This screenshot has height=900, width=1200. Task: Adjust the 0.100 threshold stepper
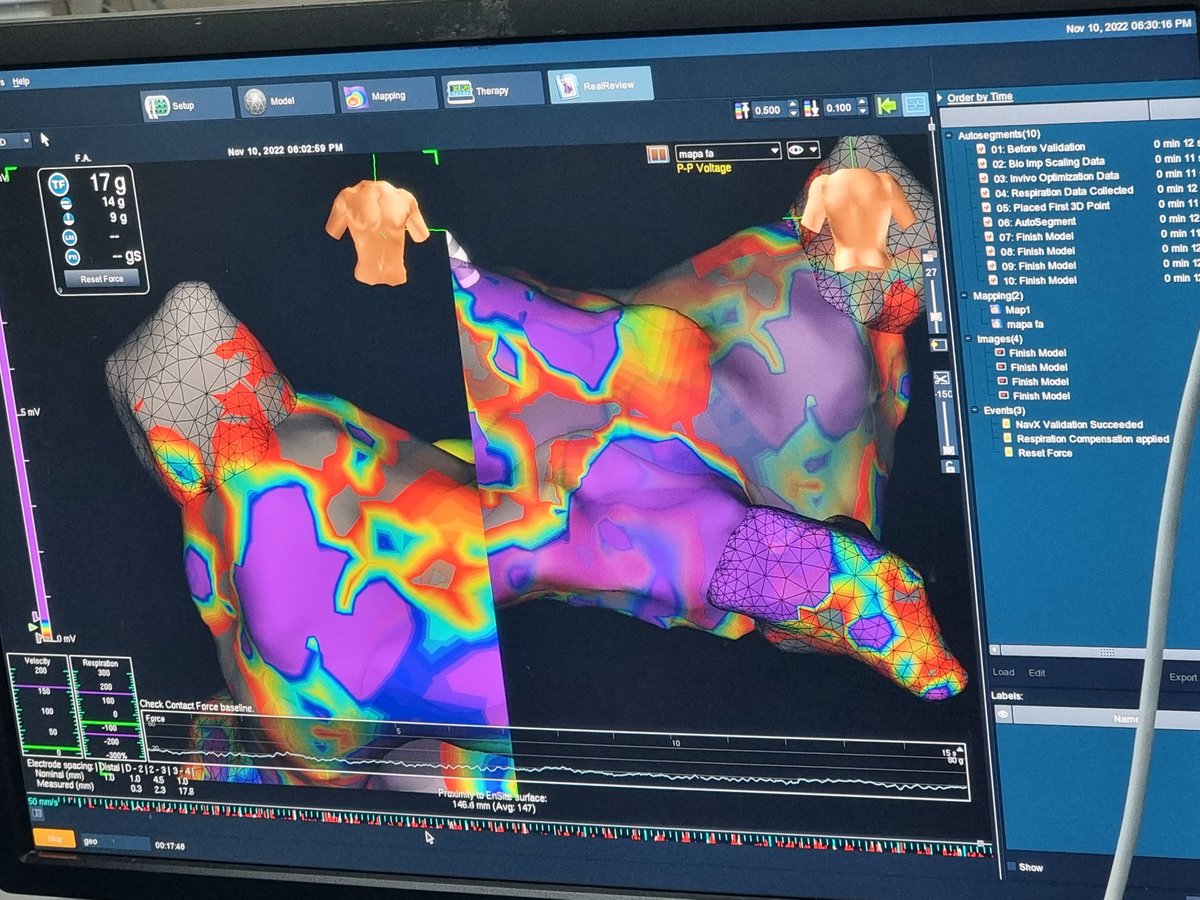click(x=862, y=108)
